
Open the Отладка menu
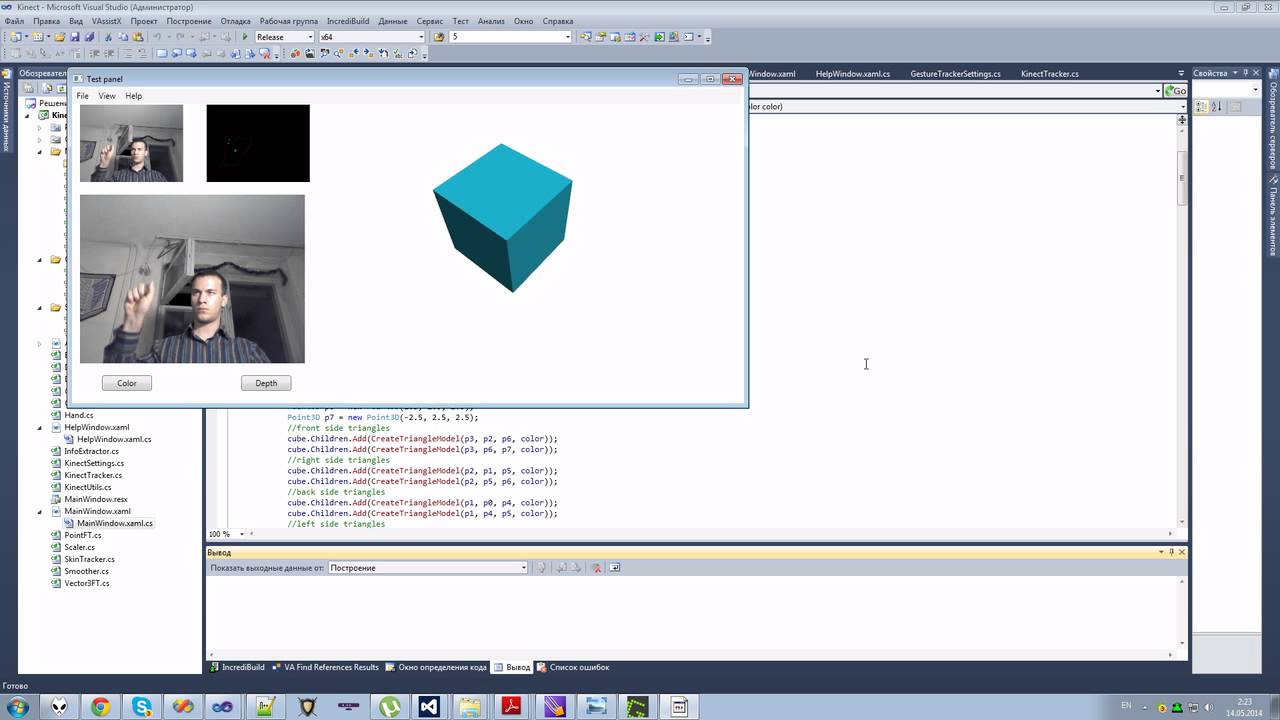[235, 21]
